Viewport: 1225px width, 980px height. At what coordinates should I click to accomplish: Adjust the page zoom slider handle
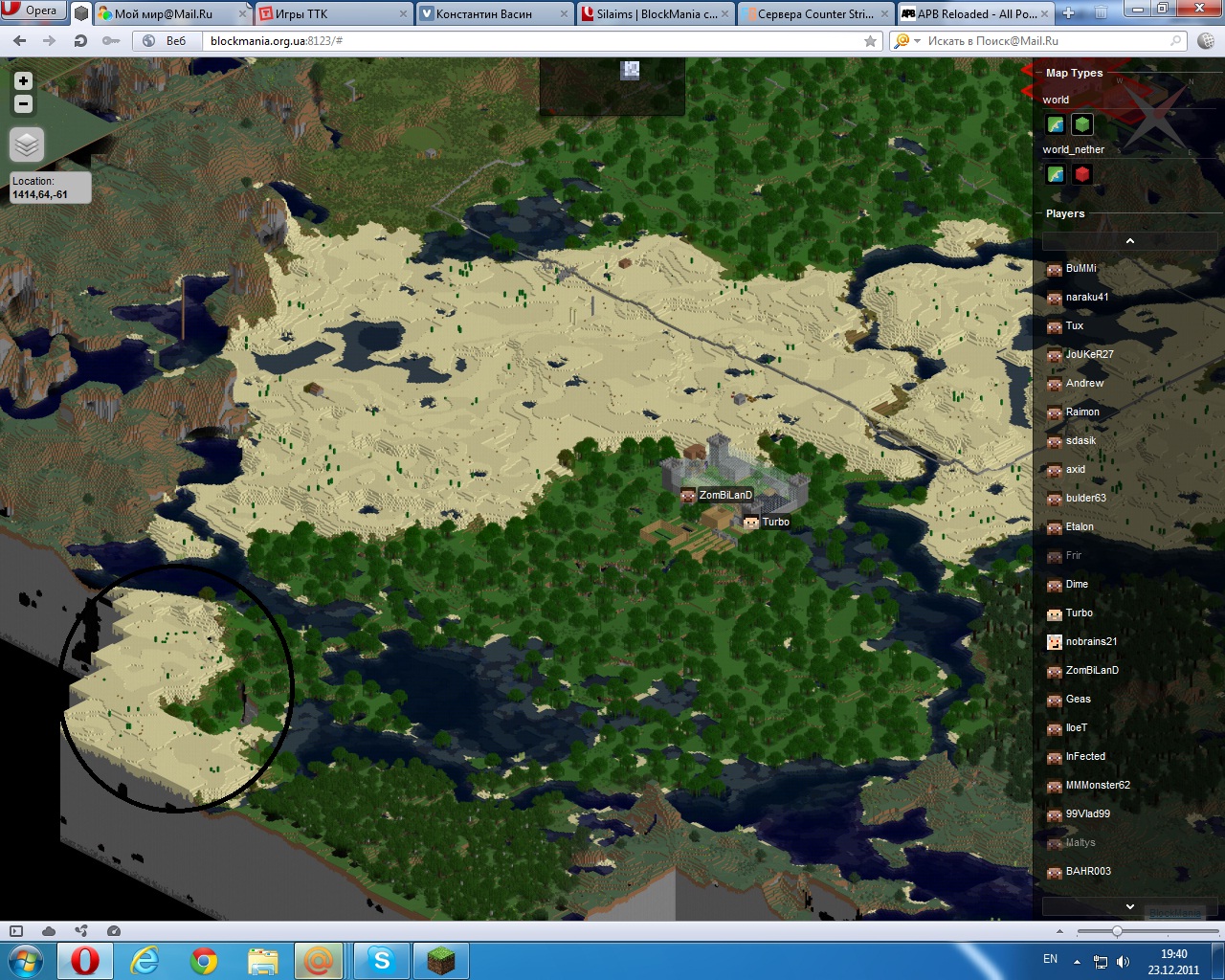pos(1117,931)
